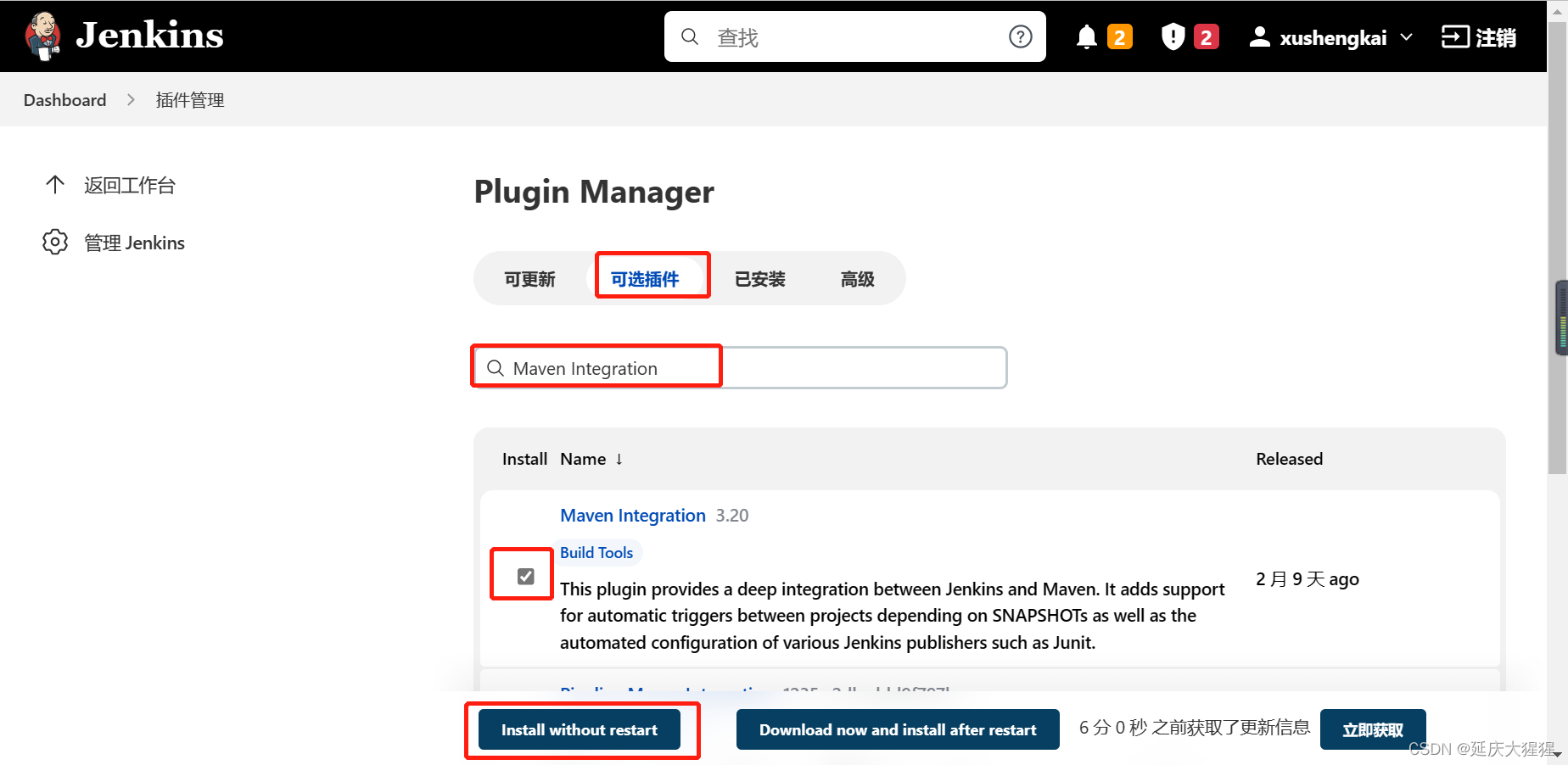The width and height of the screenshot is (1568, 765).
Task: Click the red security warning count badge
Action: 1206,37
